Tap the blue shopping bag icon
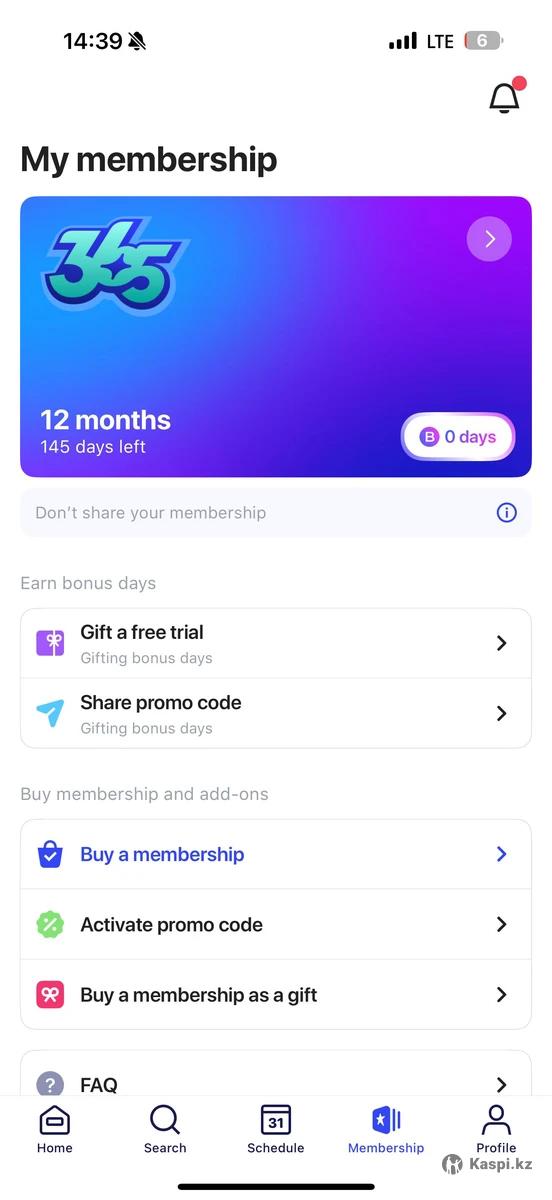This screenshot has height=1200, width=552. pyautogui.click(x=50, y=854)
